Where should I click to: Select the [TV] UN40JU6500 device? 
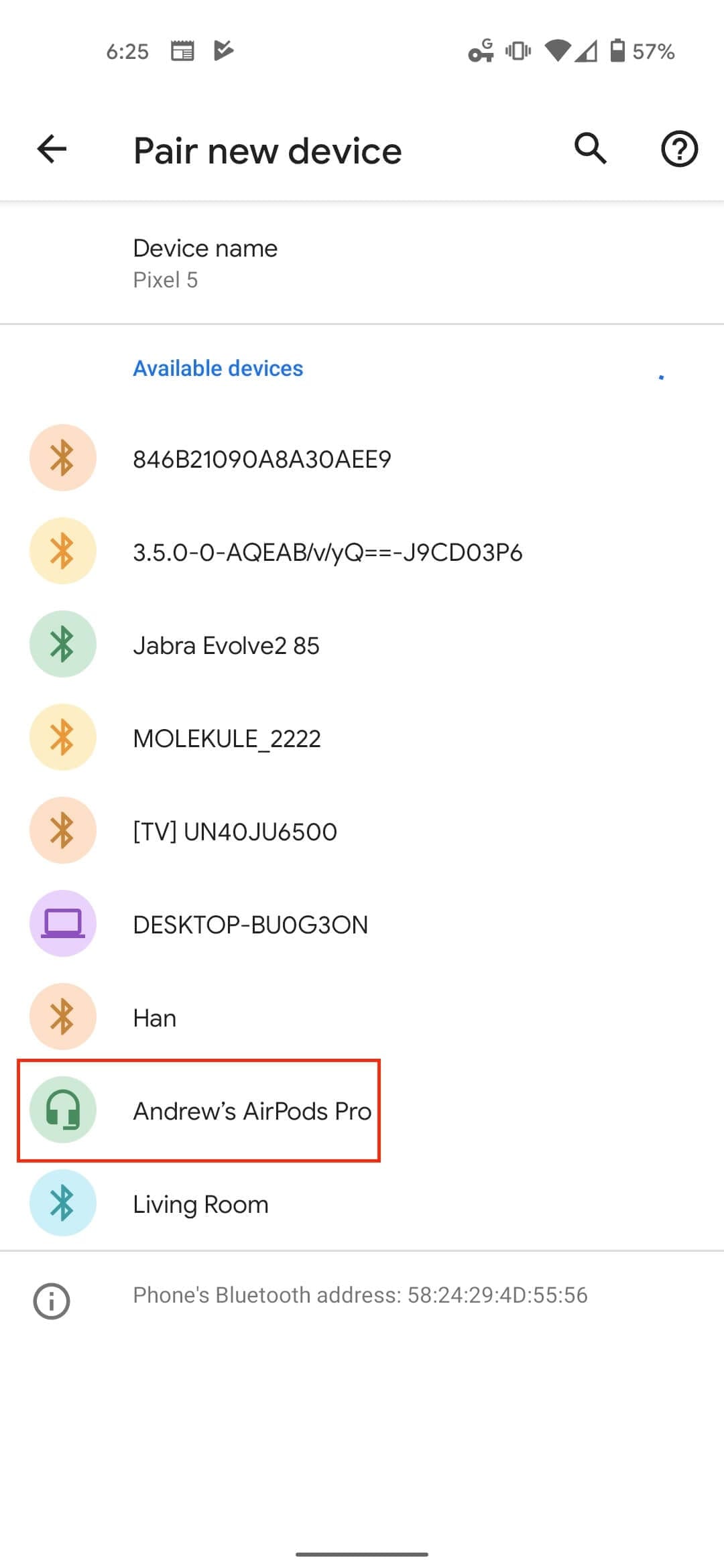[x=362, y=831]
